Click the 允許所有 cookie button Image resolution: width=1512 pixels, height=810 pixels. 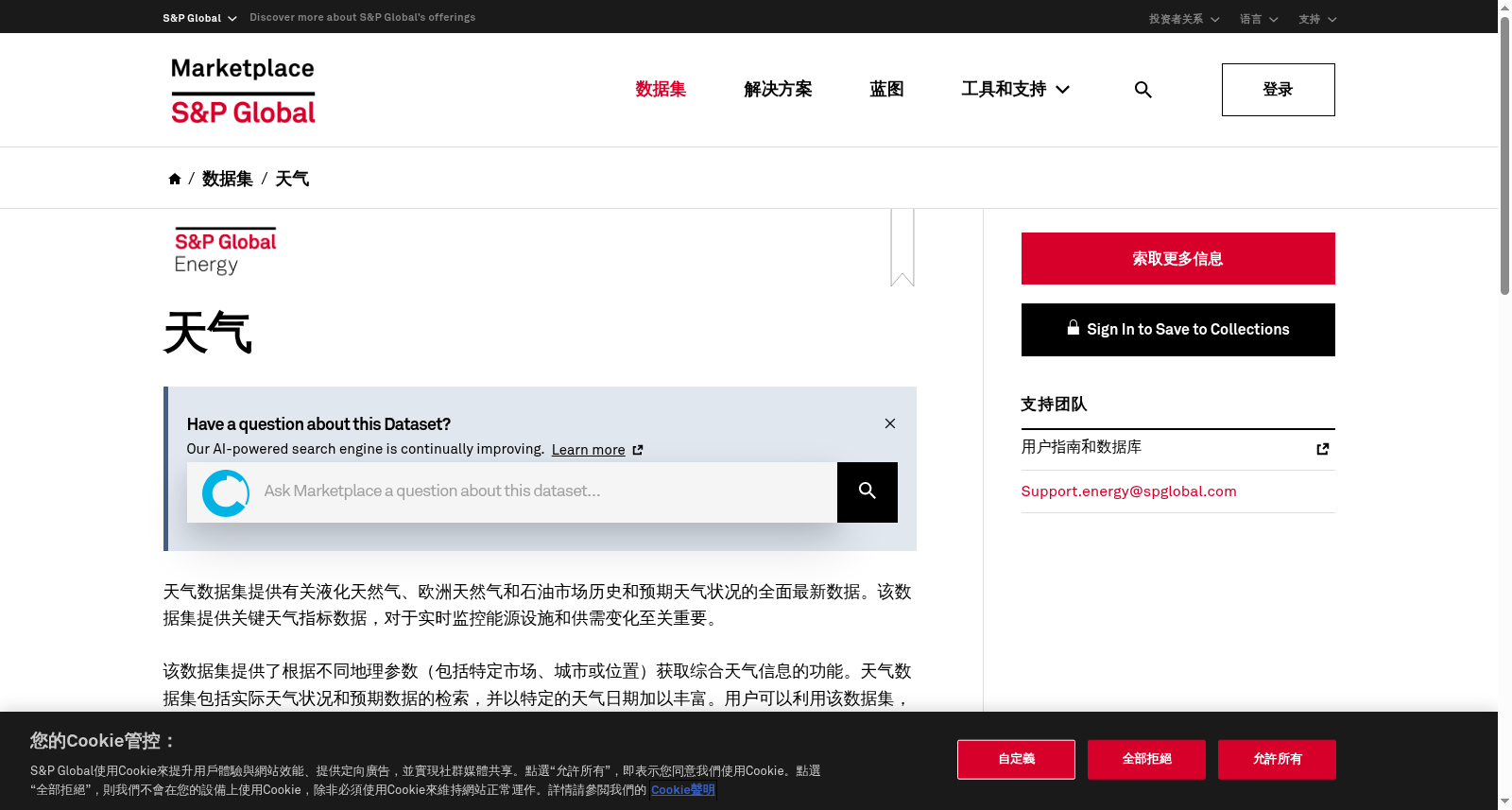pyautogui.click(x=1277, y=759)
